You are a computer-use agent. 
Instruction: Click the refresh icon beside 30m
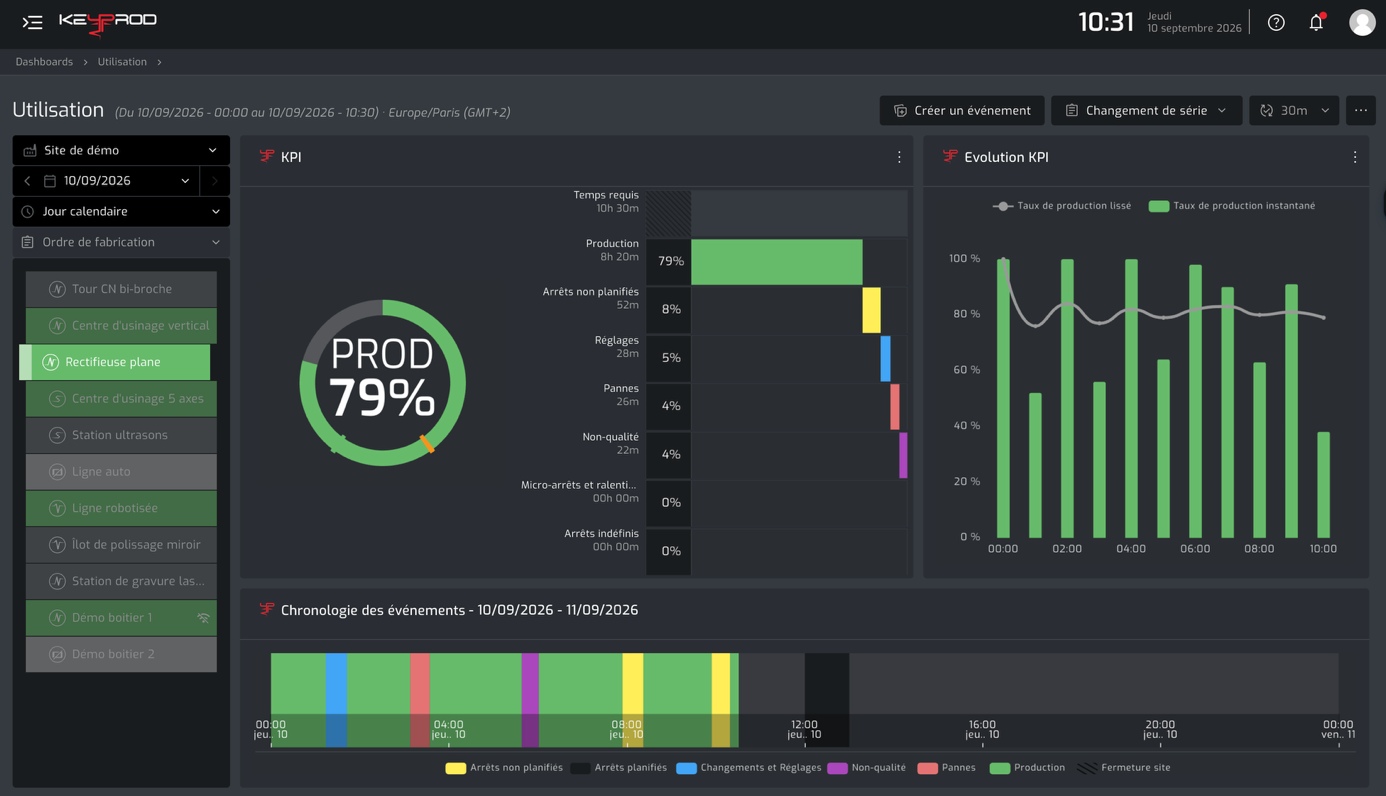click(x=1267, y=110)
